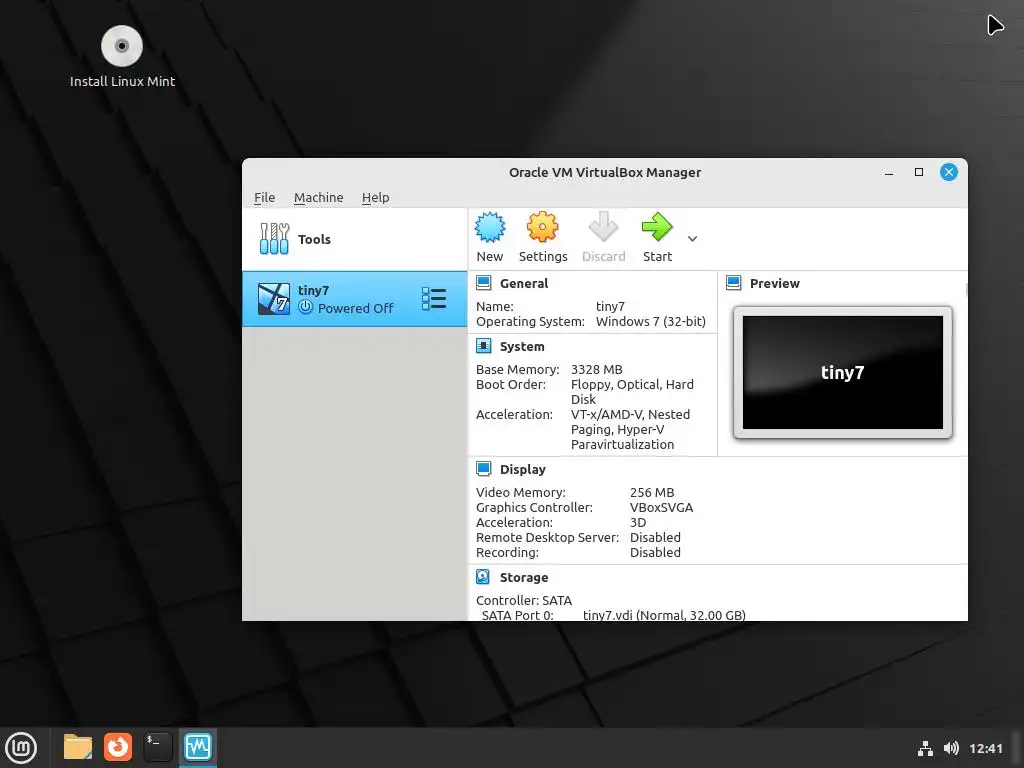Open the Terminal from taskbar
This screenshot has width=1024, height=768.
coord(157,747)
